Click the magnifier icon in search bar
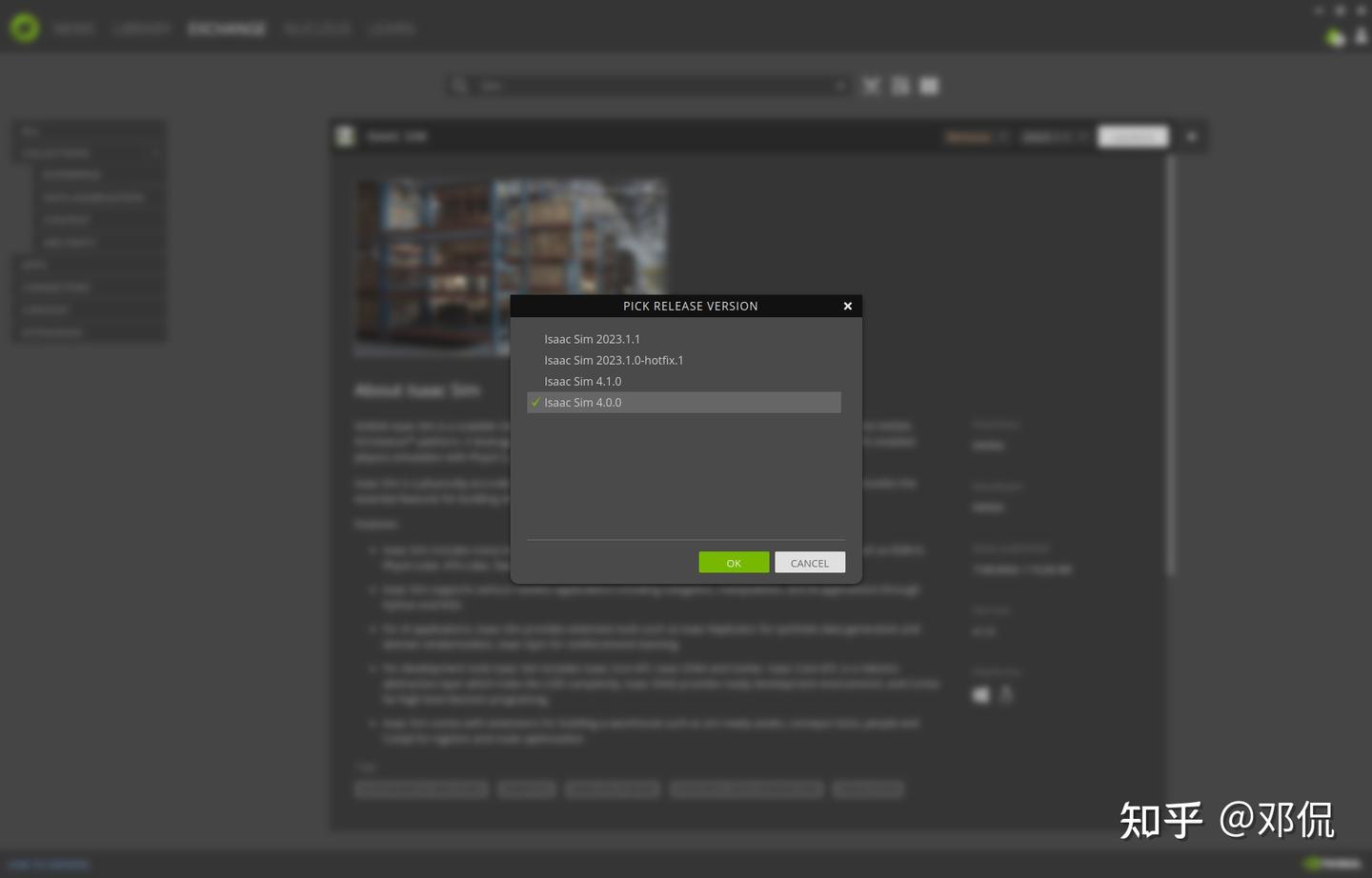Viewport: 1372px width, 878px height. [x=459, y=86]
